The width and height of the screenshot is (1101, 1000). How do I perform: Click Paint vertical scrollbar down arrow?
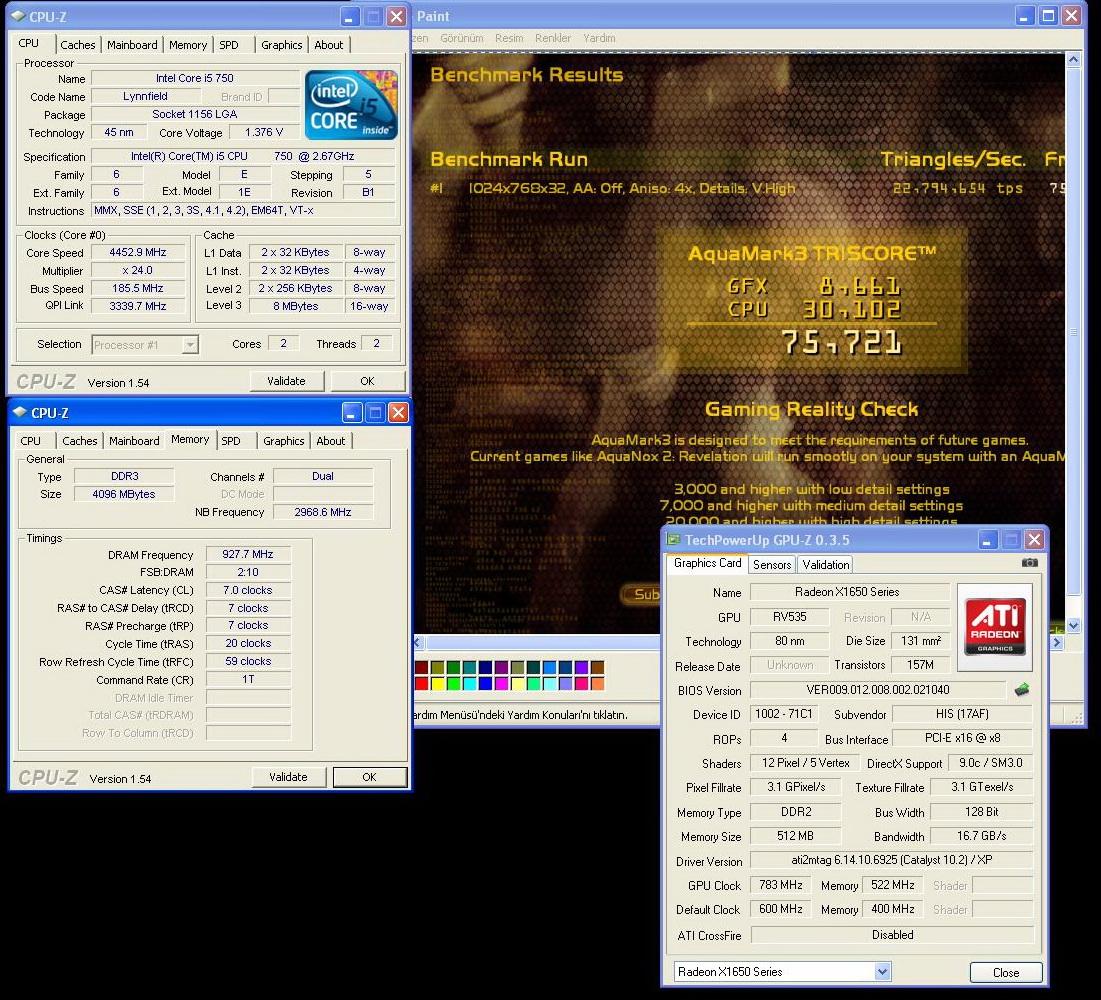[x=1073, y=625]
